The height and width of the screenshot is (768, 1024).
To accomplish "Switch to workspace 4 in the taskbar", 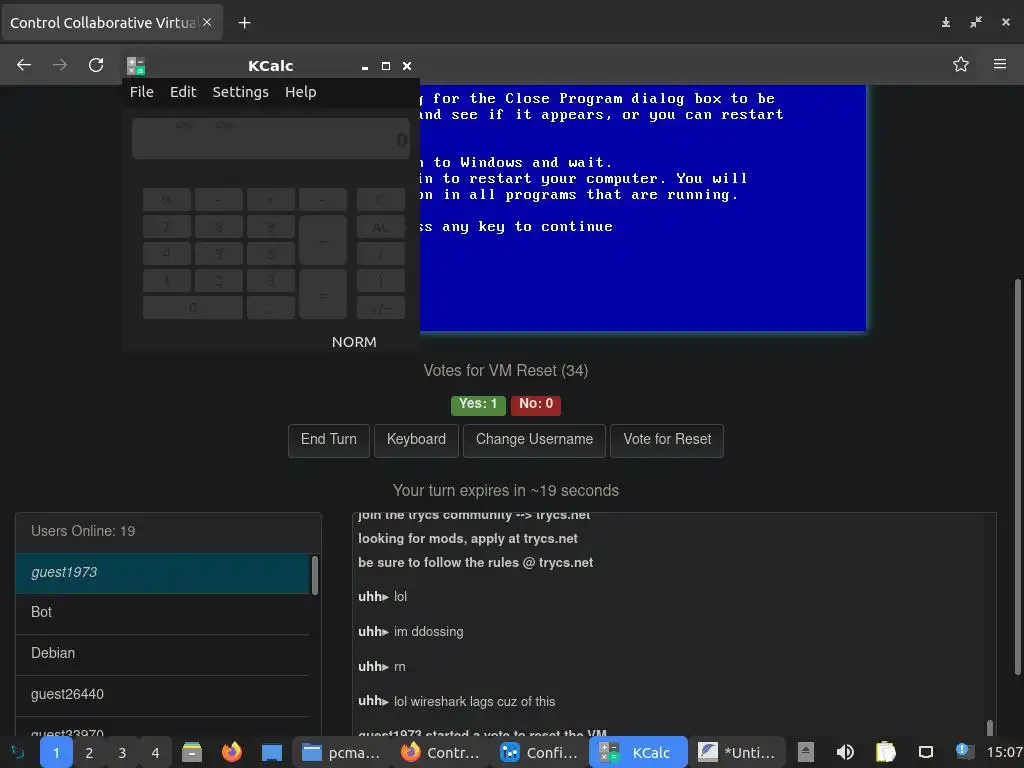I will (x=155, y=753).
